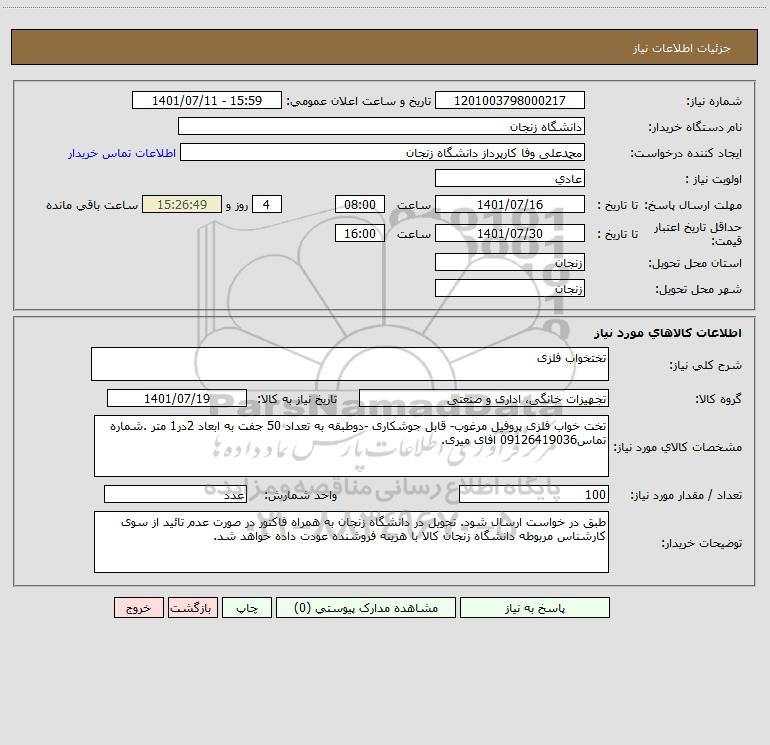Click the requester field مجدعلی وفا کارپرداز
The width and height of the screenshot is (770, 745).
383,152
